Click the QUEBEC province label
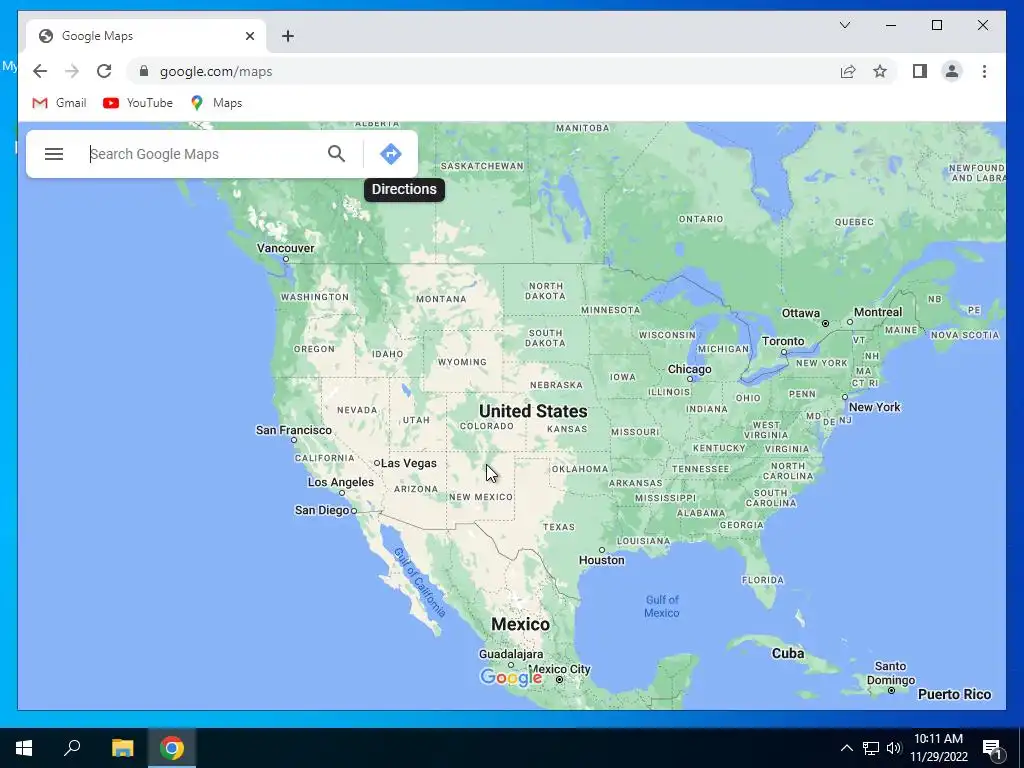 854,222
